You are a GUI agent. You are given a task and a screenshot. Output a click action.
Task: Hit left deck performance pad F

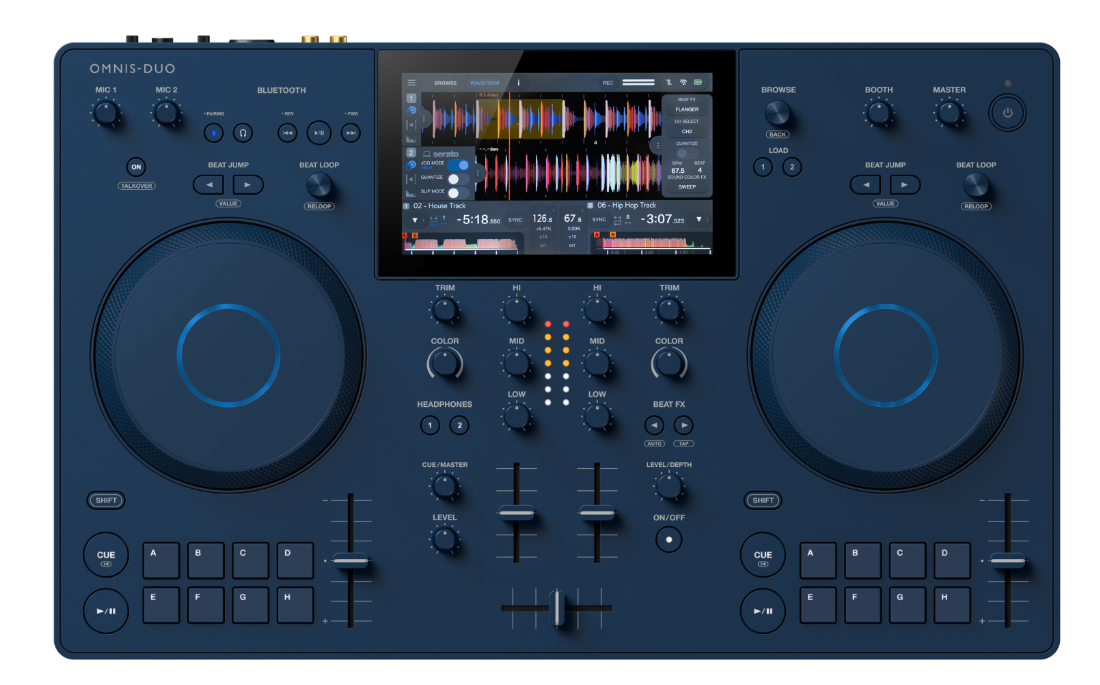pyautogui.click(x=206, y=606)
